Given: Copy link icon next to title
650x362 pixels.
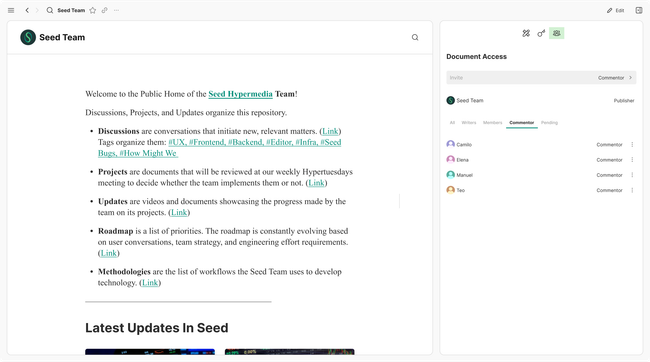Looking at the screenshot, I should click(104, 10).
